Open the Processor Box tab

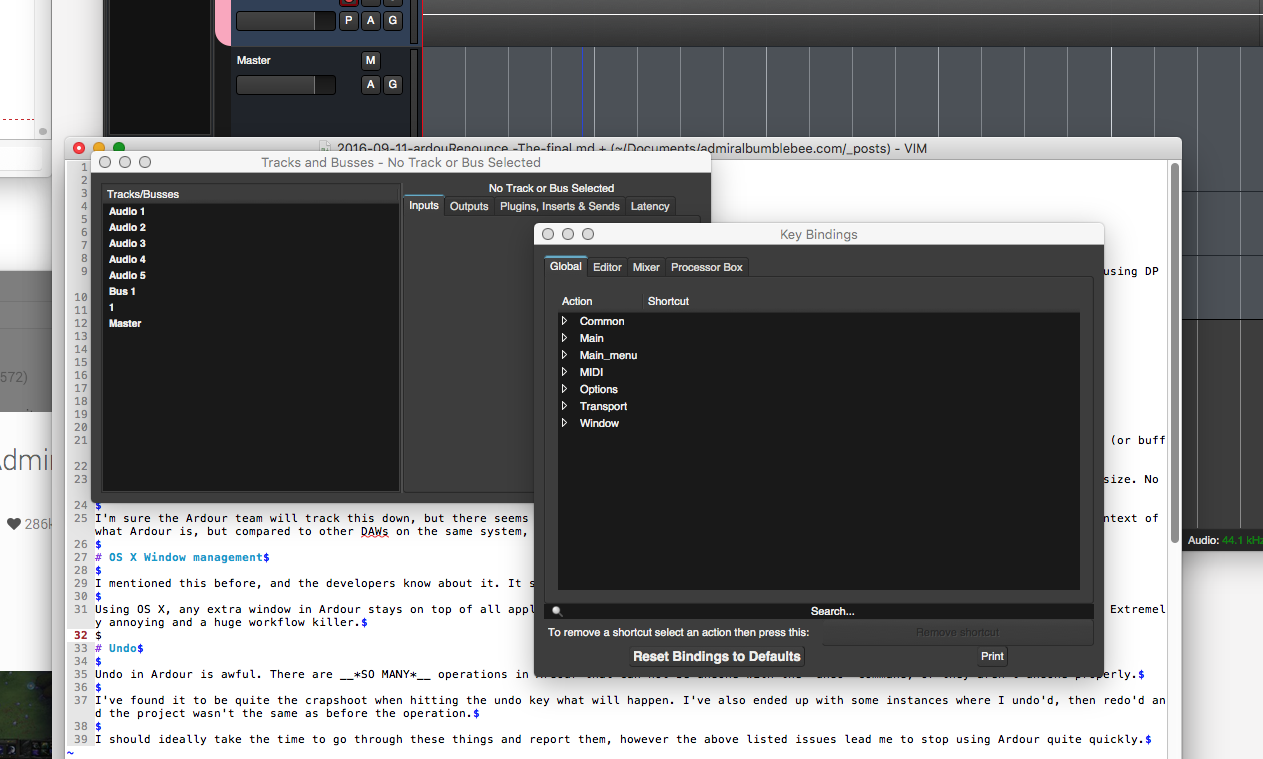click(x=707, y=267)
